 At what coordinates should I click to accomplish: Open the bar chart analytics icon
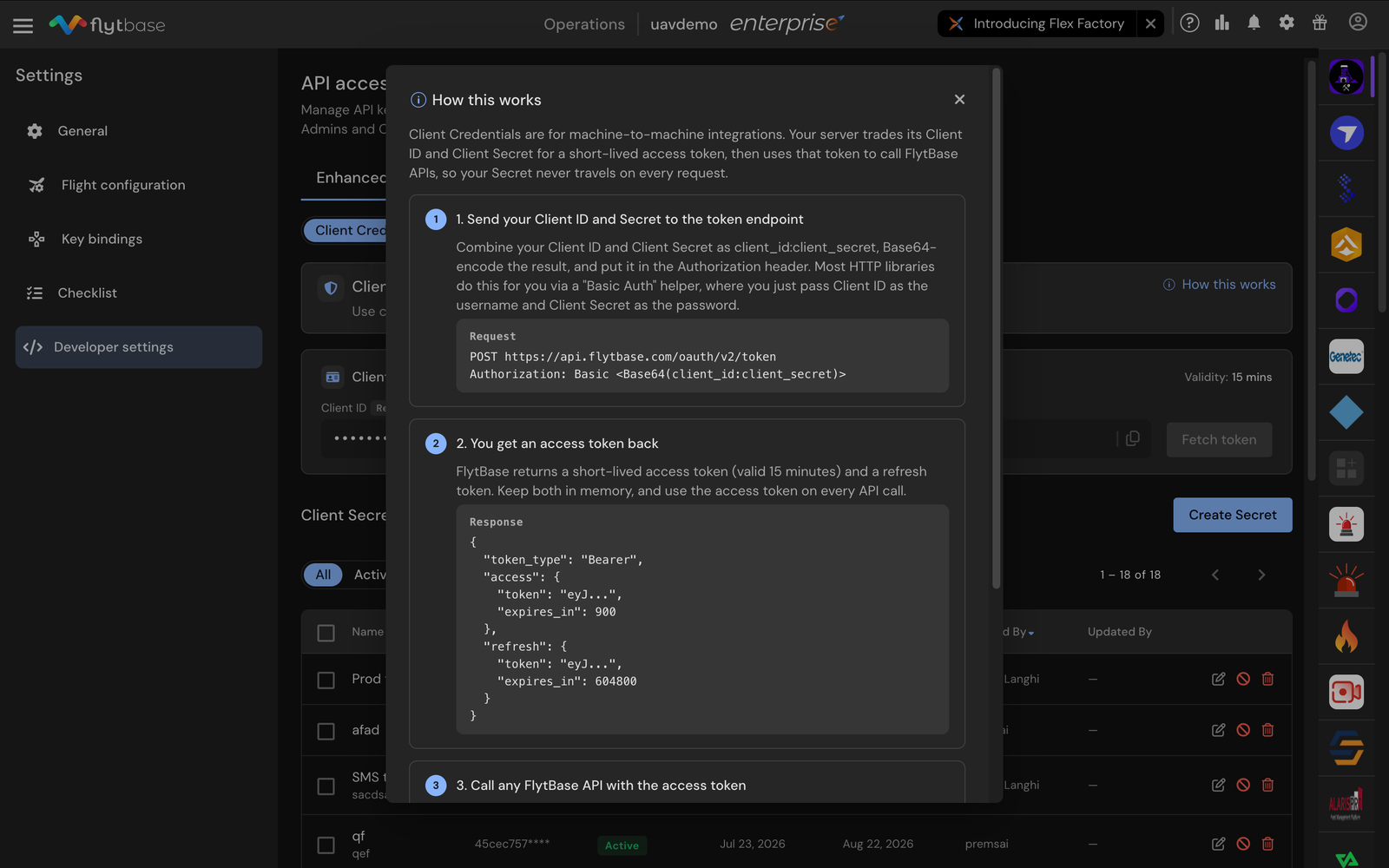1222,23
